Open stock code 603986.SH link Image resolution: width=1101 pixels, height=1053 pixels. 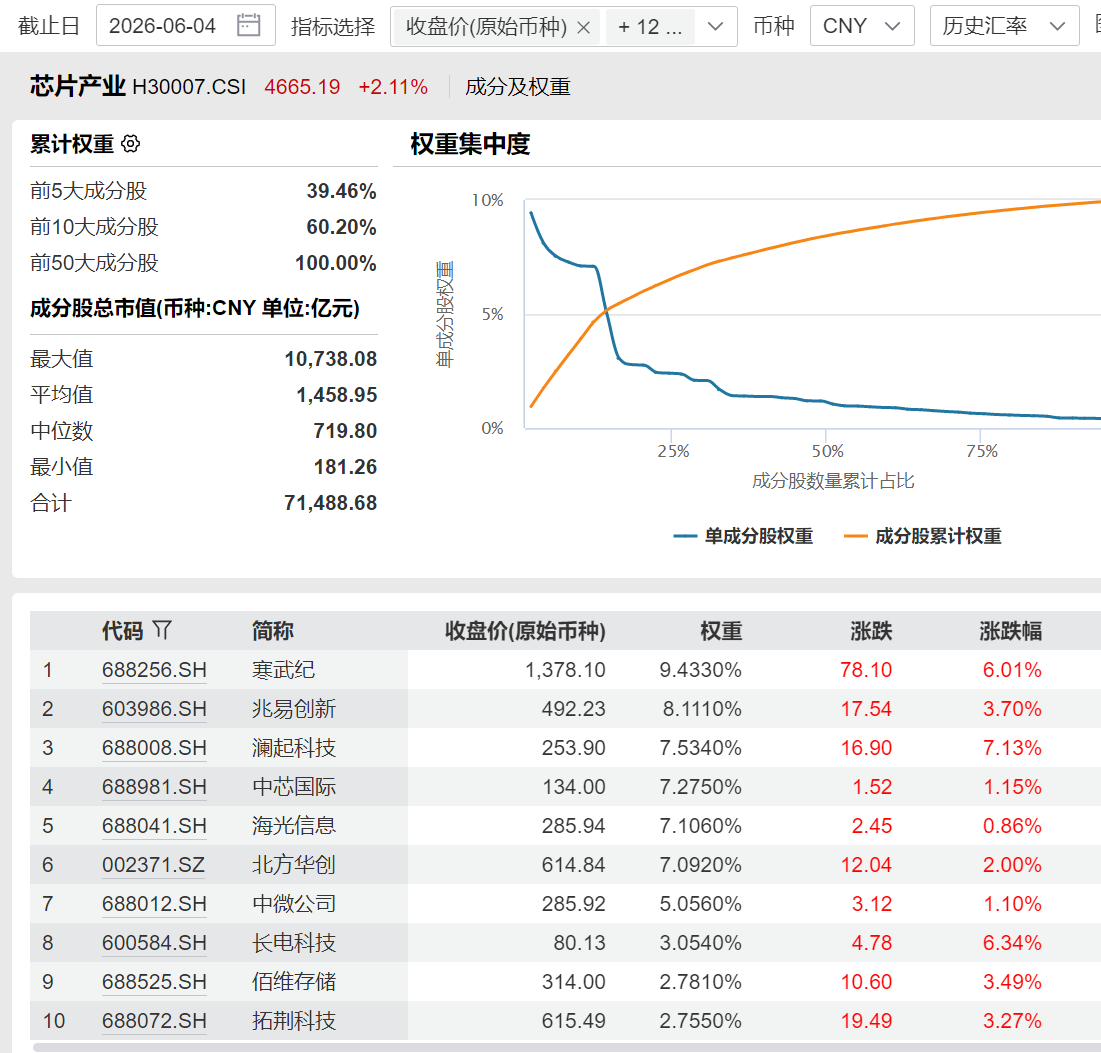pos(154,708)
